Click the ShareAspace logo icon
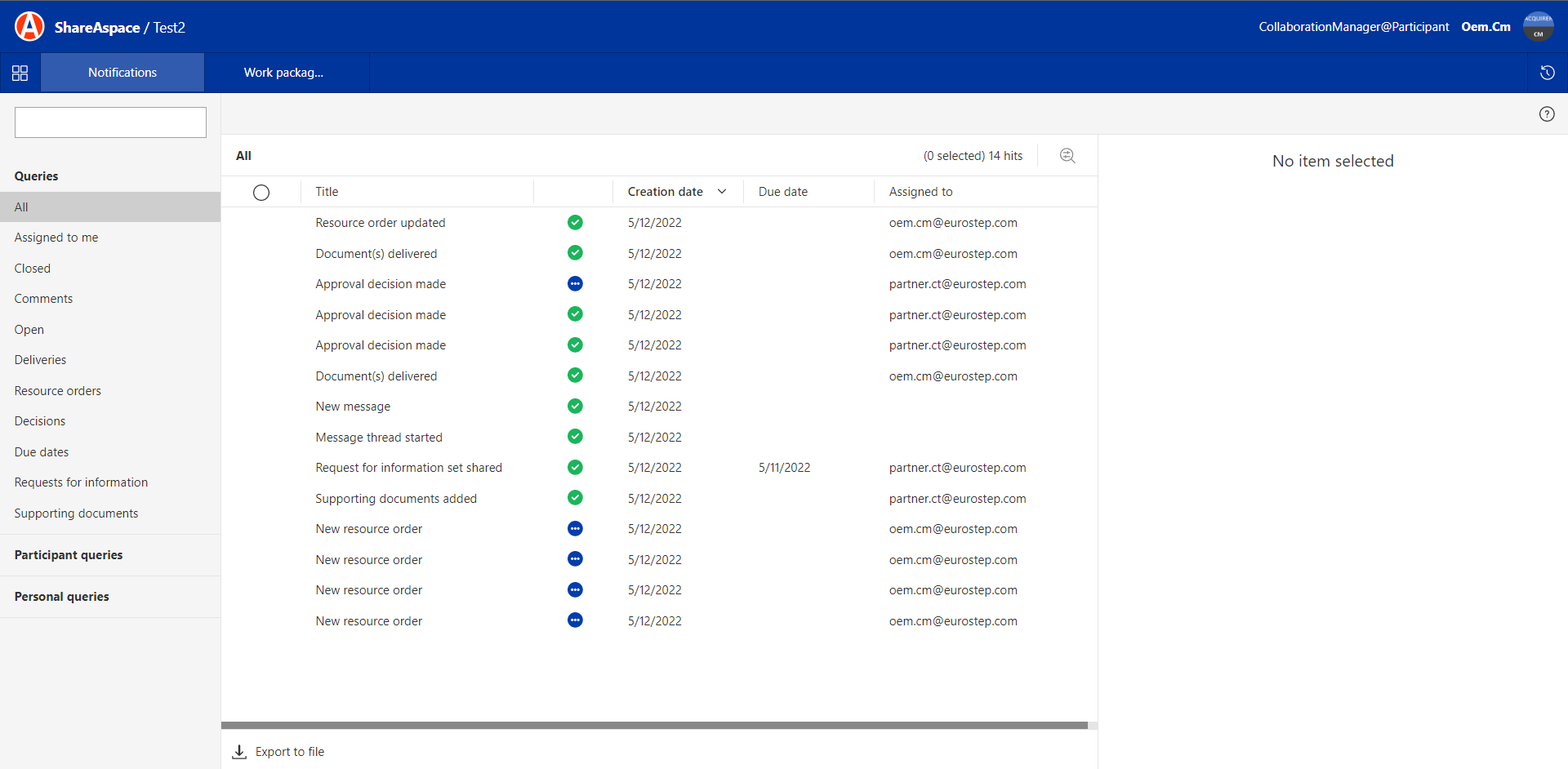Image resolution: width=1568 pixels, height=769 pixels. [x=29, y=27]
